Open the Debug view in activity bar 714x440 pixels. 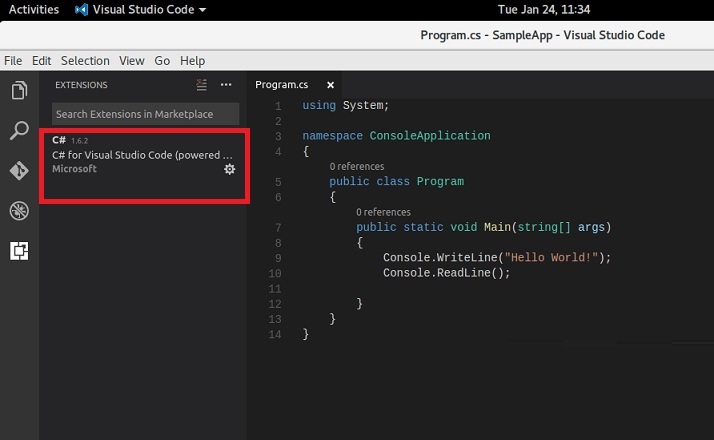(x=18, y=211)
